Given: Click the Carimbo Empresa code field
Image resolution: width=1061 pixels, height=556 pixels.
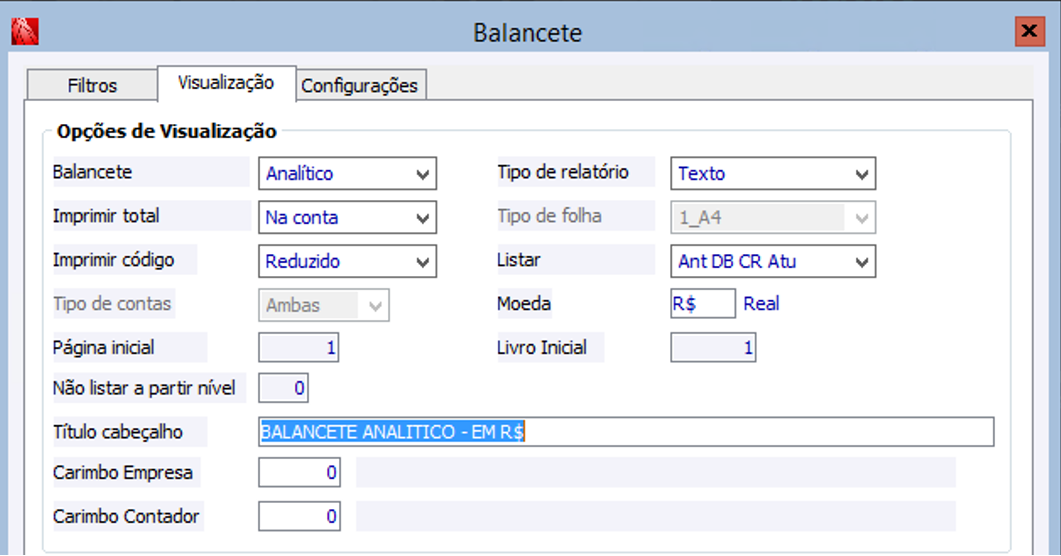Looking at the screenshot, I should point(299,473).
